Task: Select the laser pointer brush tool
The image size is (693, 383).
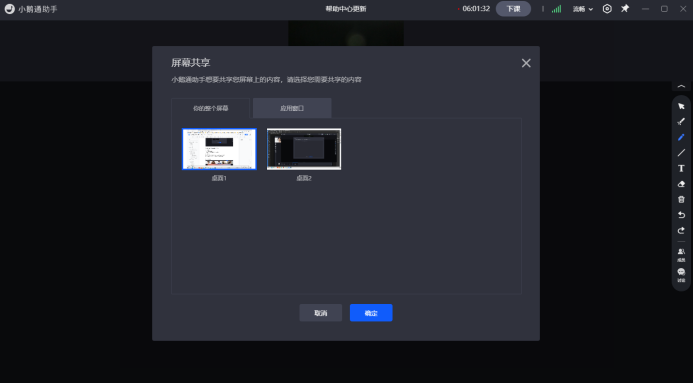Action: (681, 121)
